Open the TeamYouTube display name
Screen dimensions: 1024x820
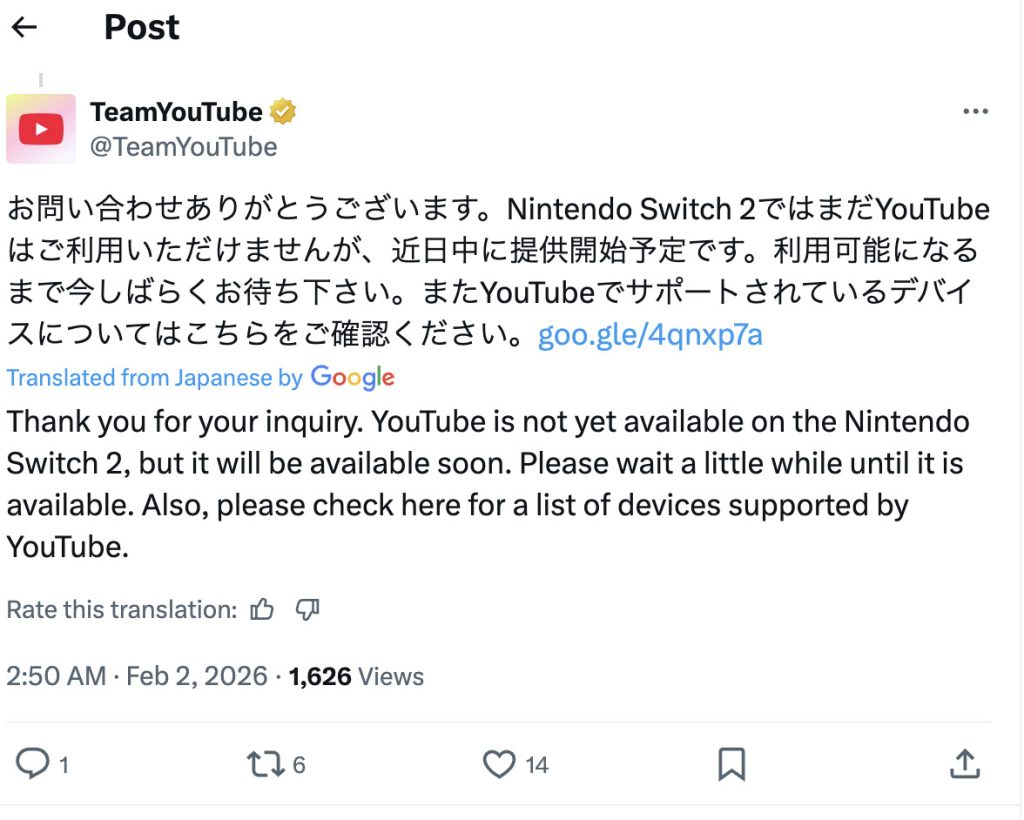click(176, 112)
